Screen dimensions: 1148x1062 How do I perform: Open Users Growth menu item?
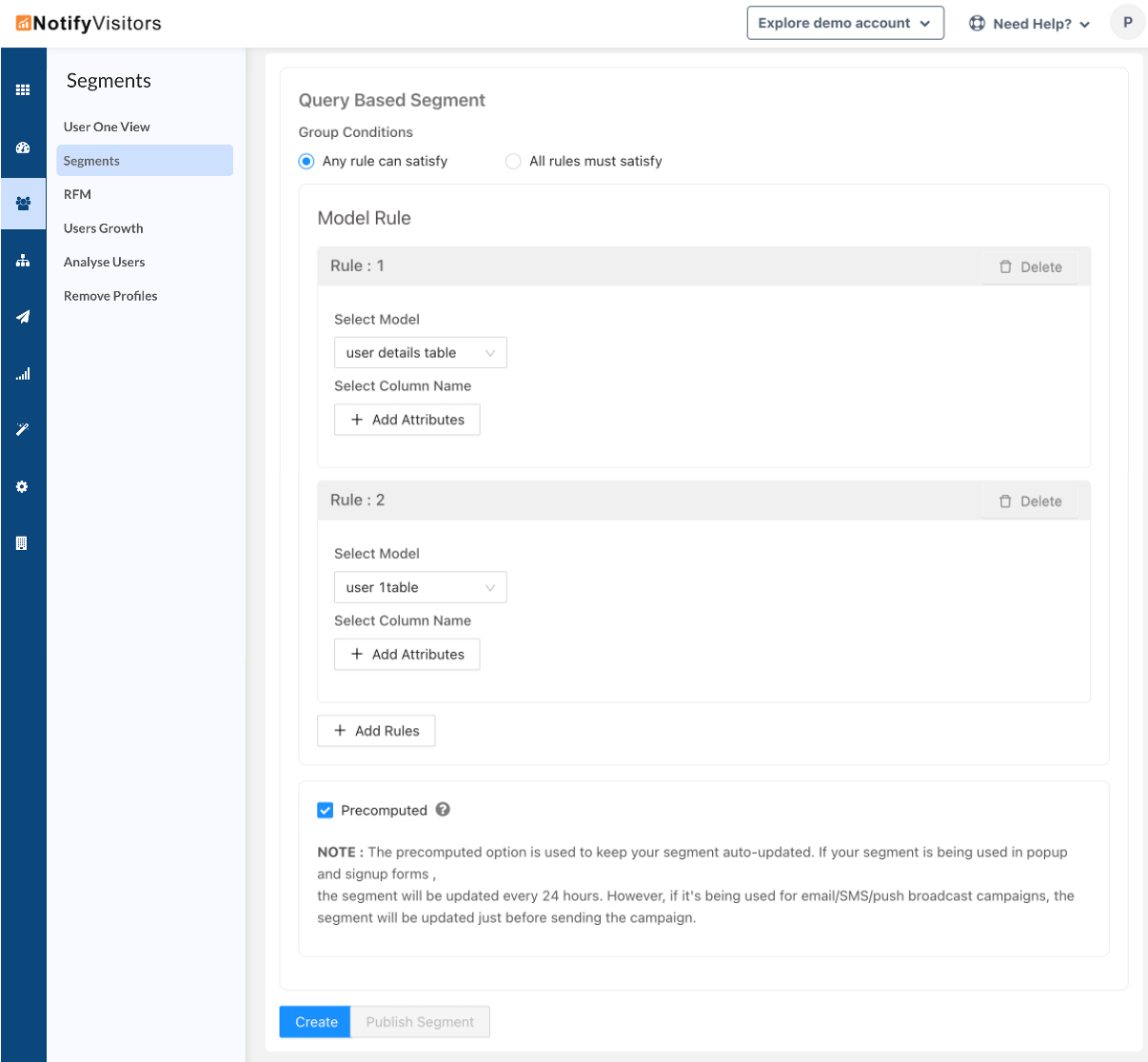103,228
